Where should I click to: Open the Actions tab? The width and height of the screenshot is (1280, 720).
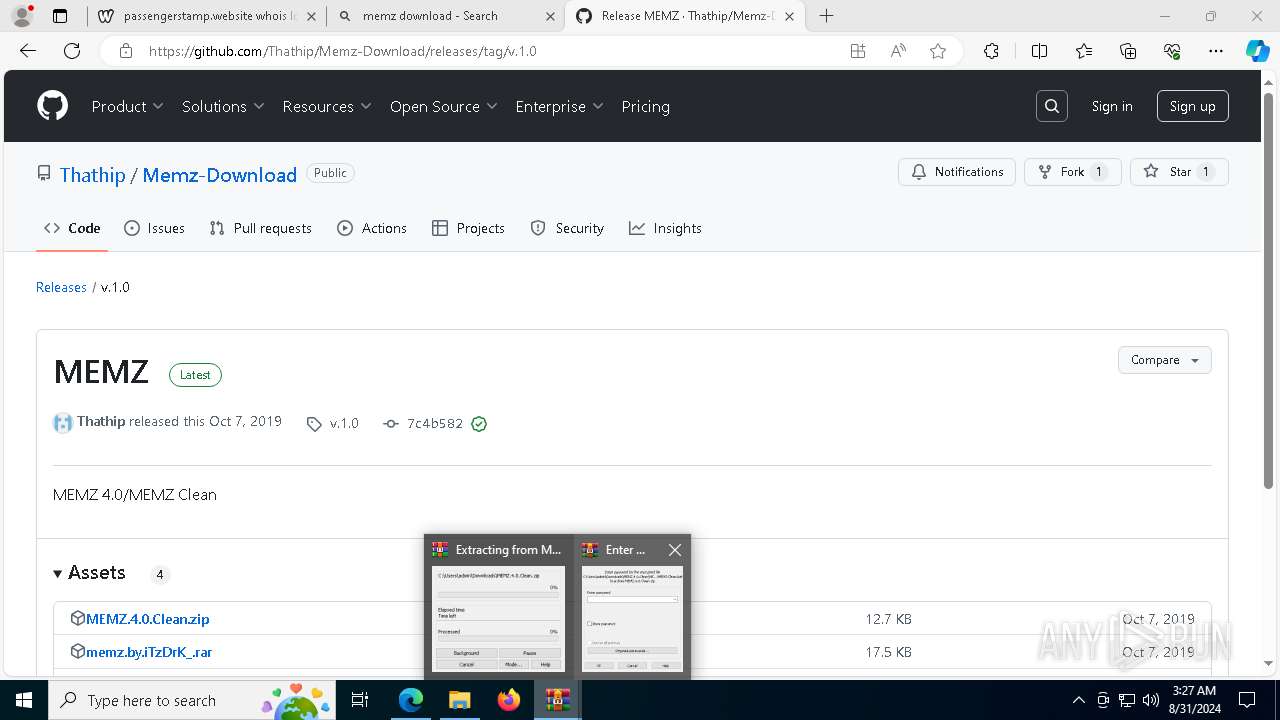(372, 228)
